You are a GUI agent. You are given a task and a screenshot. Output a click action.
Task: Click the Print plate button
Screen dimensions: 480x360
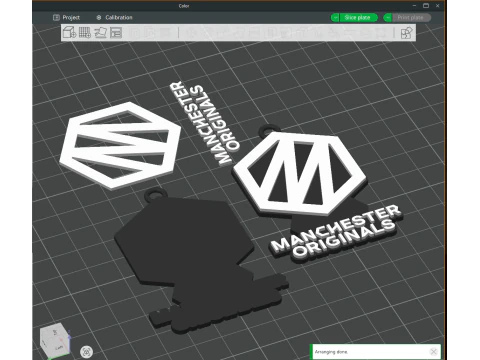pyautogui.click(x=411, y=18)
